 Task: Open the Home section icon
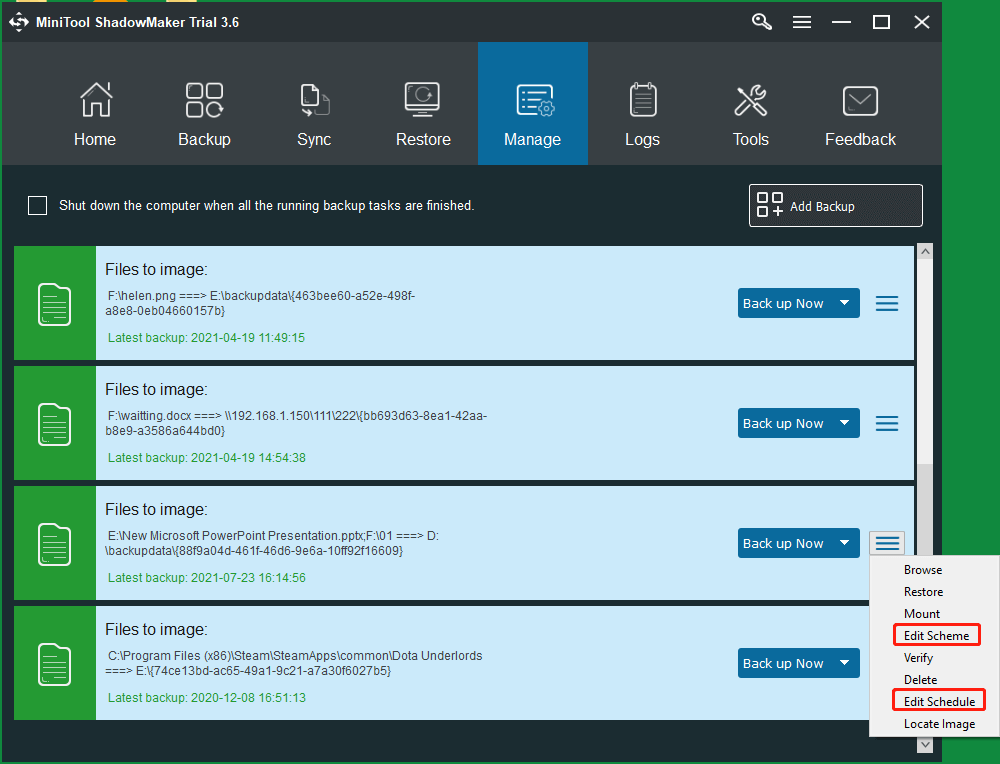(96, 100)
